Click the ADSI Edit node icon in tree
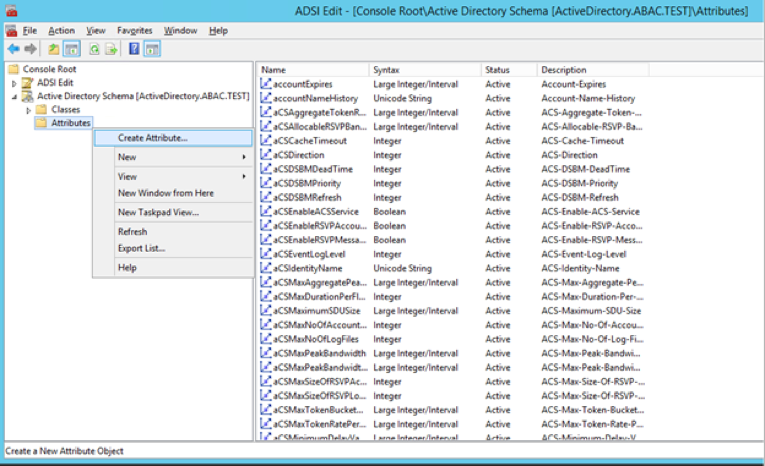 click(x=28, y=82)
